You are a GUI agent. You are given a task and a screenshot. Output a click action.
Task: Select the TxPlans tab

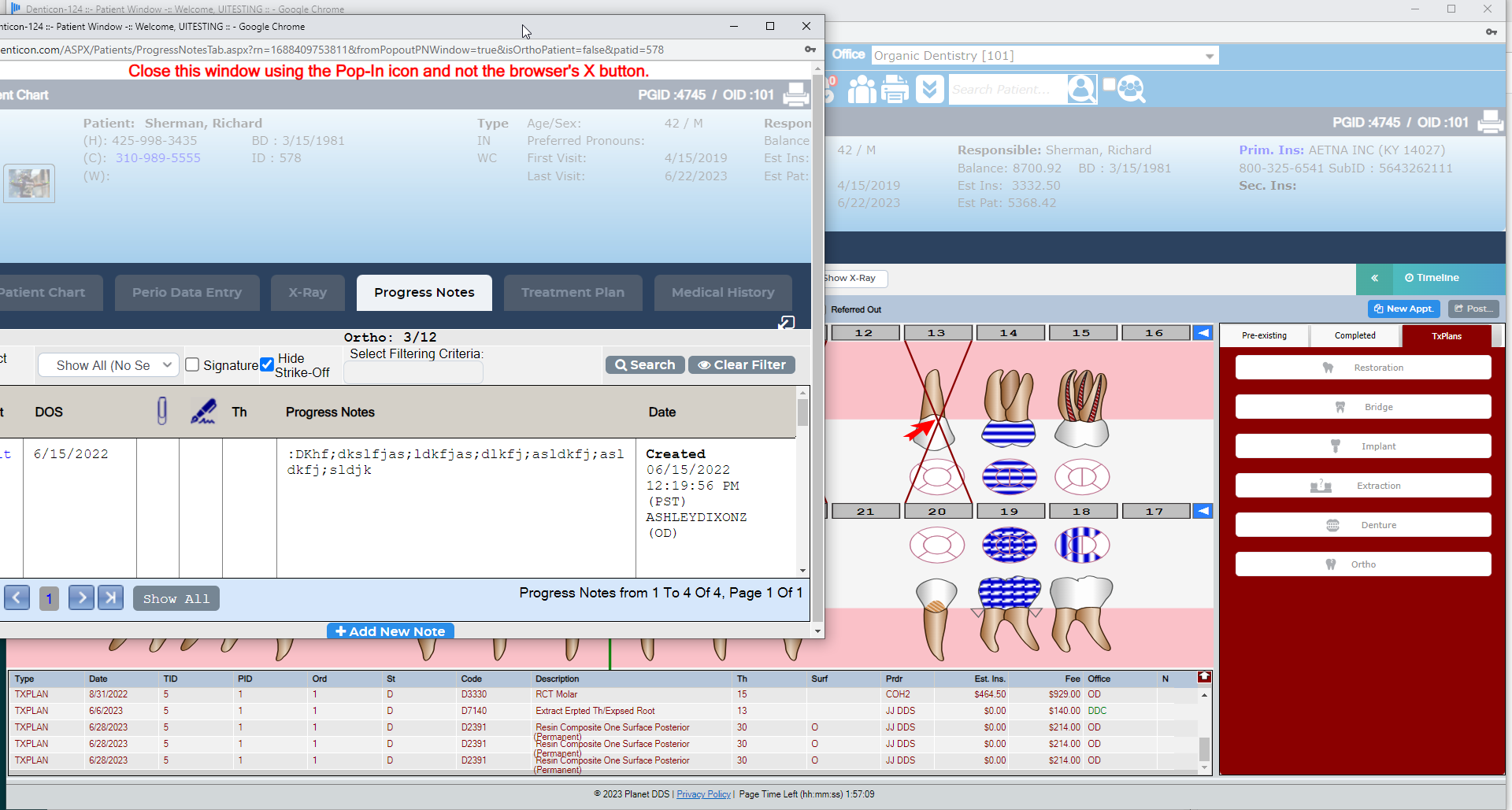(x=1447, y=336)
